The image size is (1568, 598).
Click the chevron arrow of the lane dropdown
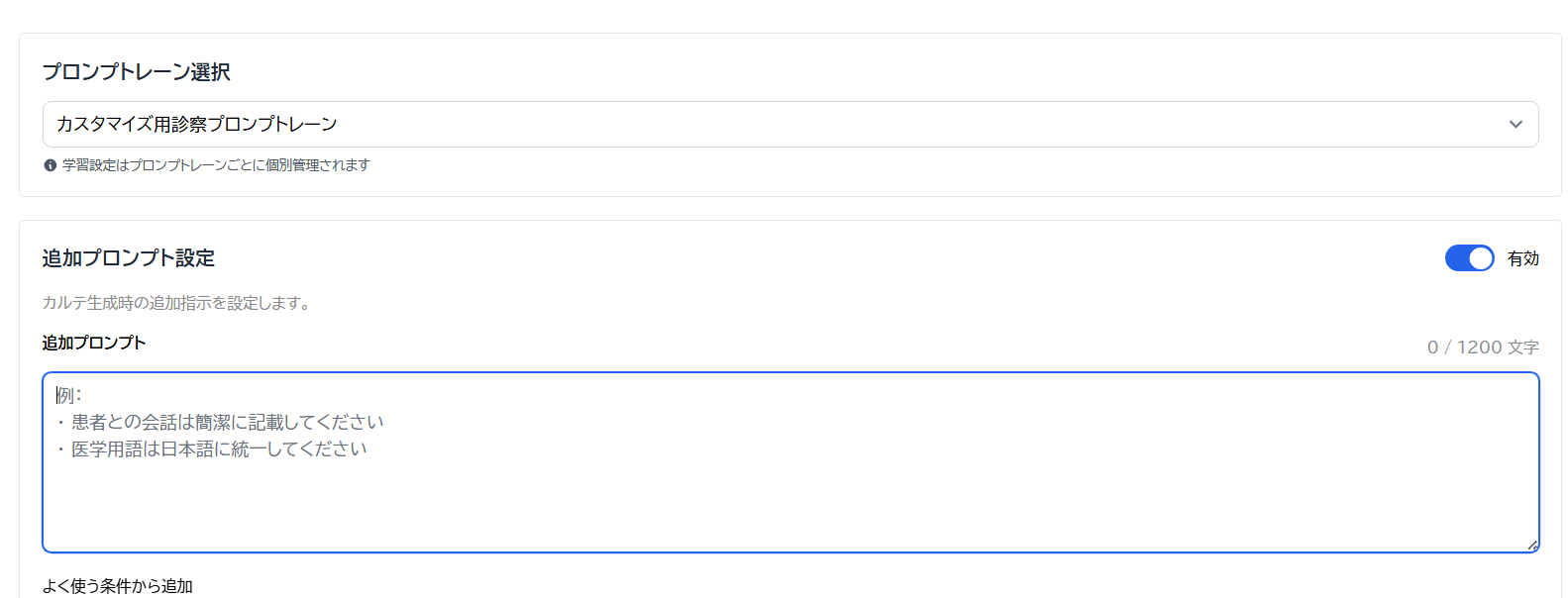coord(1515,125)
